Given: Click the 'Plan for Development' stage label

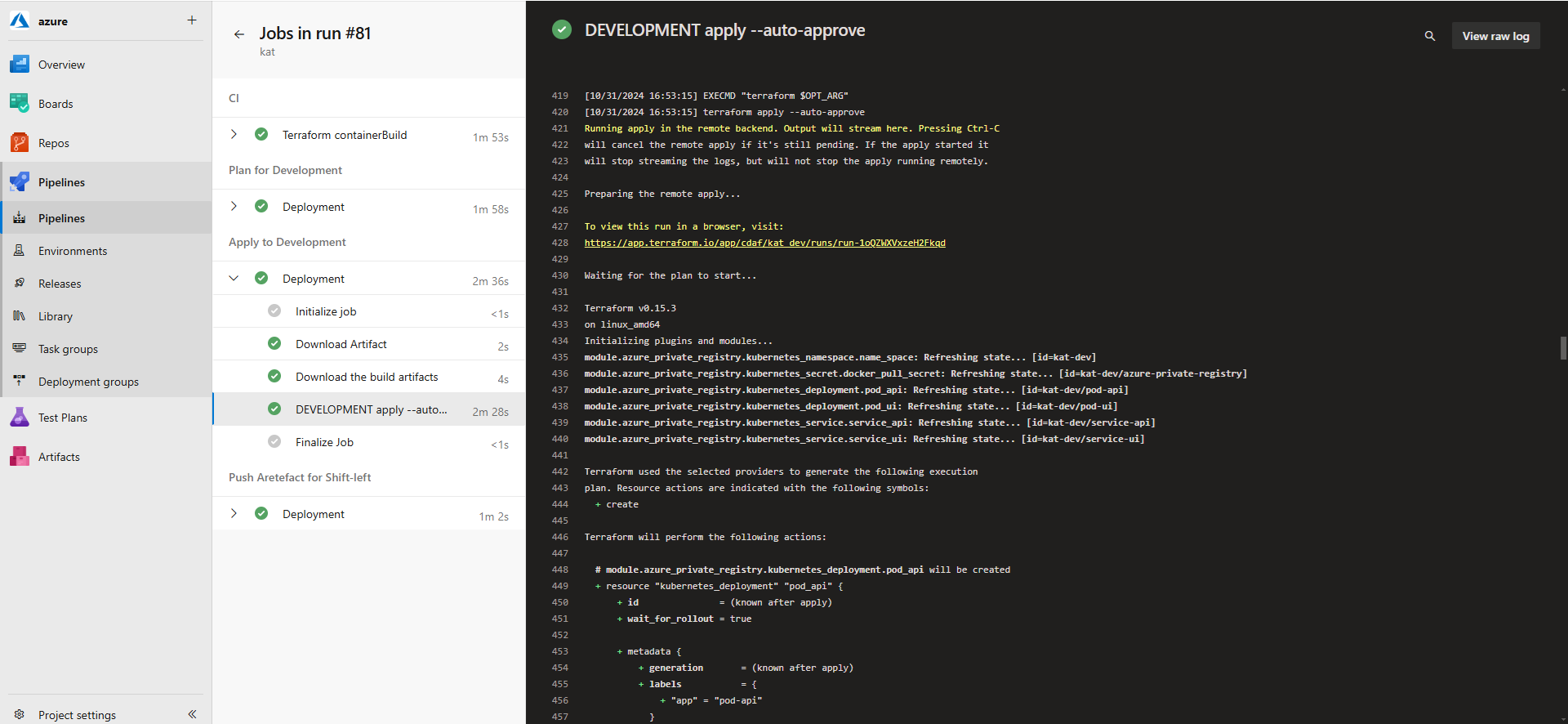Looking at the screenshot, I should 285,170.
